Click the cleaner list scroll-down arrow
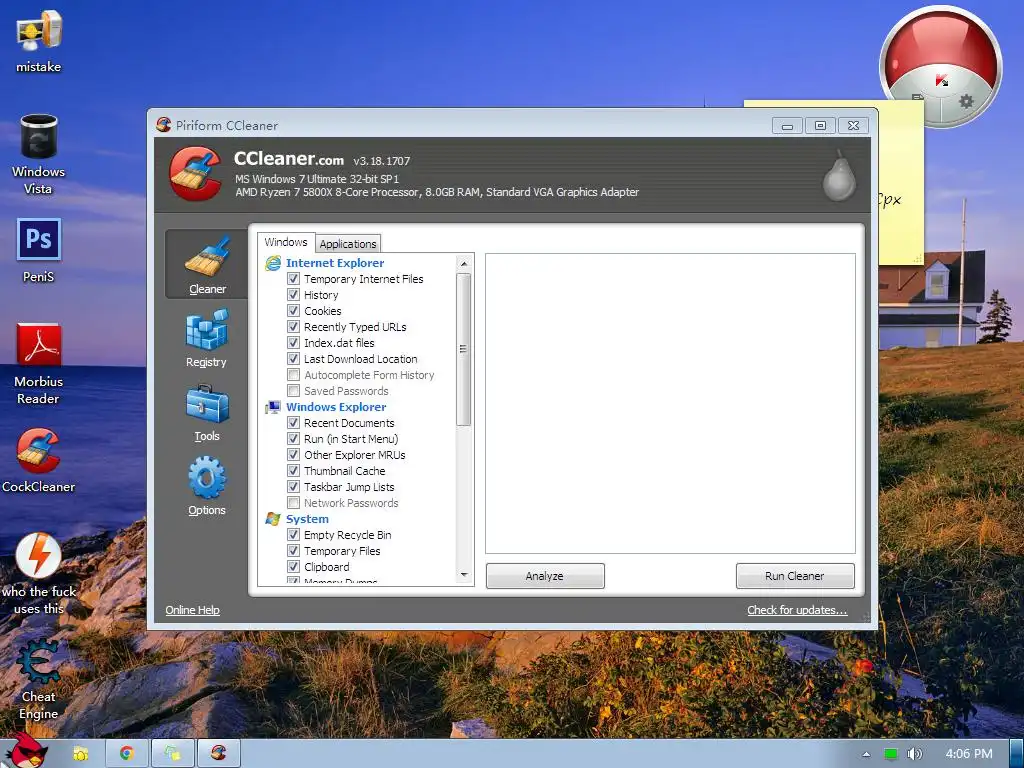1024x768 pixels. coord(464,575)
